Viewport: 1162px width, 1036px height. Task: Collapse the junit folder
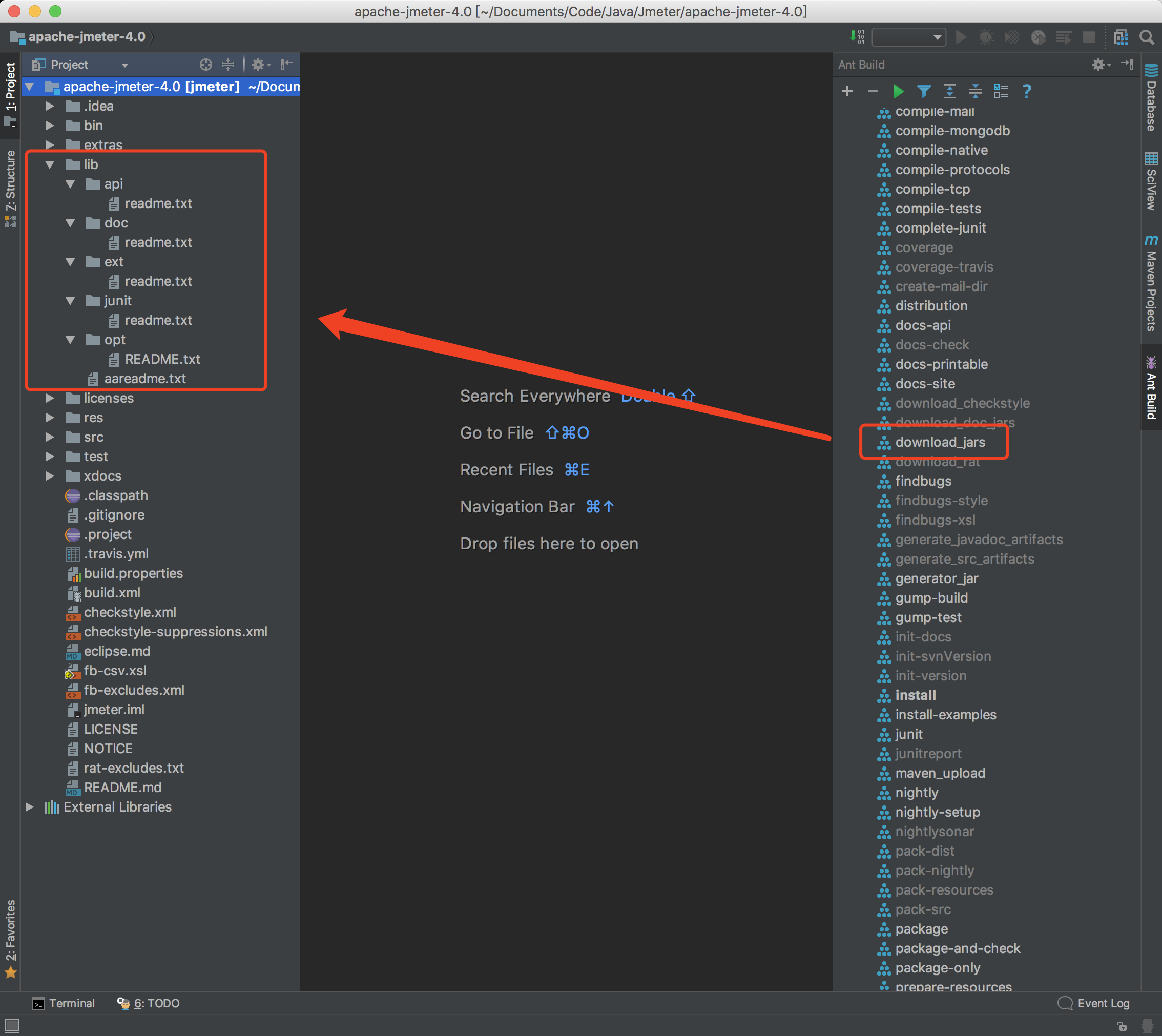pyautogui.click(x=71, y=301)
